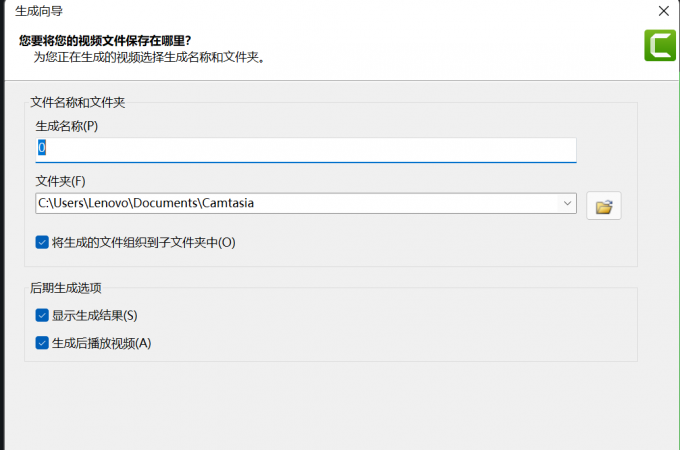The width and height of the screenshot is (680, 450).
Task: Click the 显示生成结果(S) label text
Action: pos(94,315)
